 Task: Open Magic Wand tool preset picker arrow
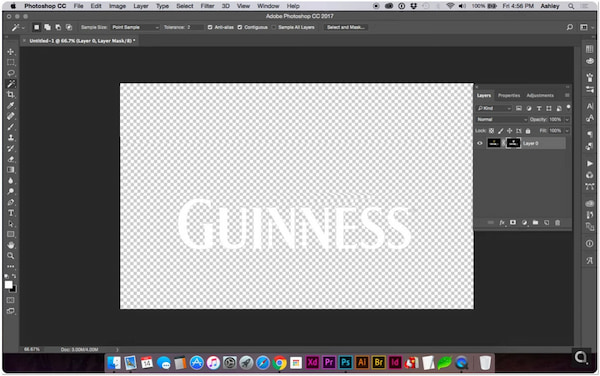pyautogui.click(x=23, y=28)
